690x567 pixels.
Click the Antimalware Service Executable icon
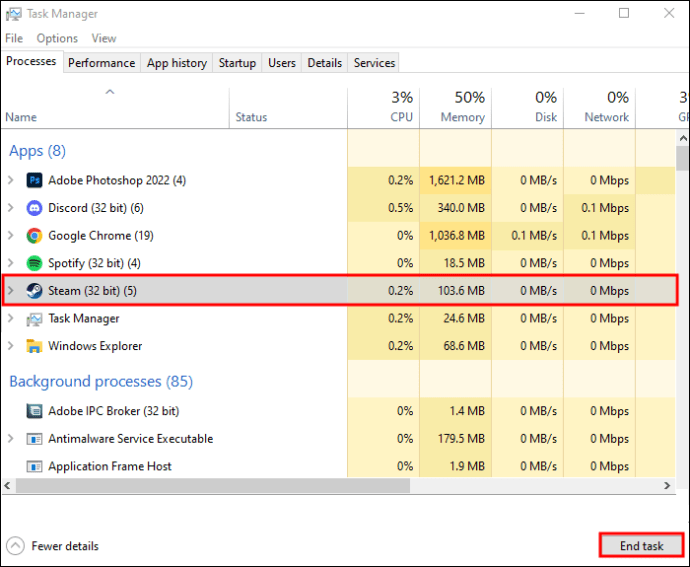(34, 439)
